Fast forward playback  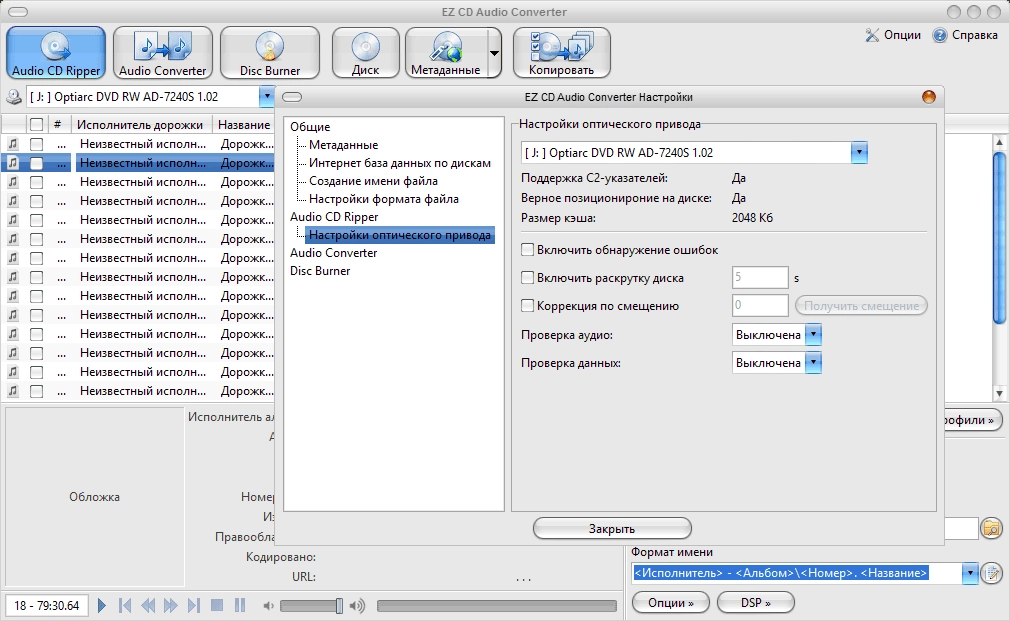(x=171, y=606)
